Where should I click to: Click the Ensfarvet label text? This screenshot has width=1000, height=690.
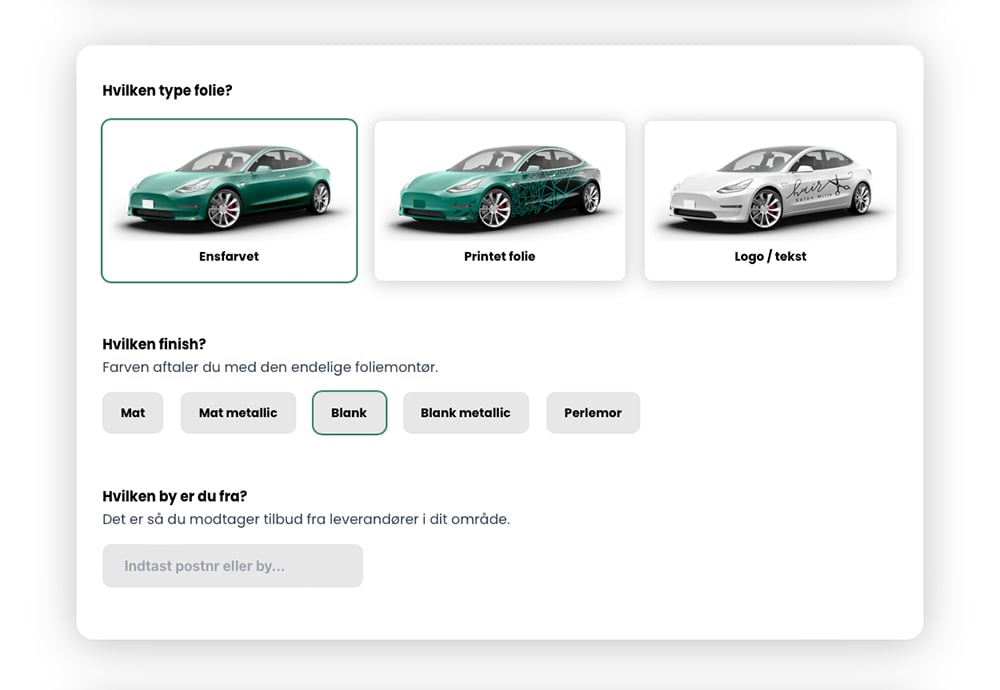(x=229, y=257)
